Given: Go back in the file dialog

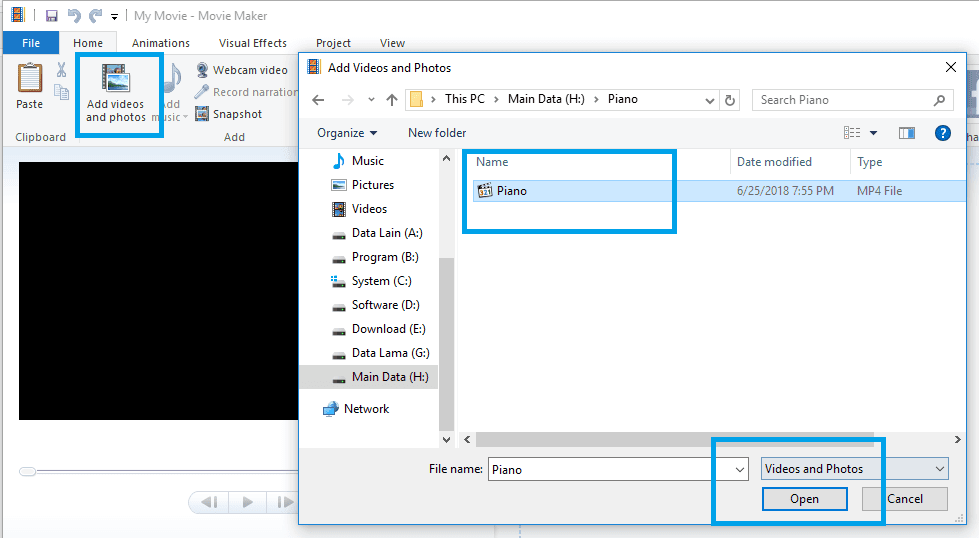Looking at the screenshot, I should point(318,100).
